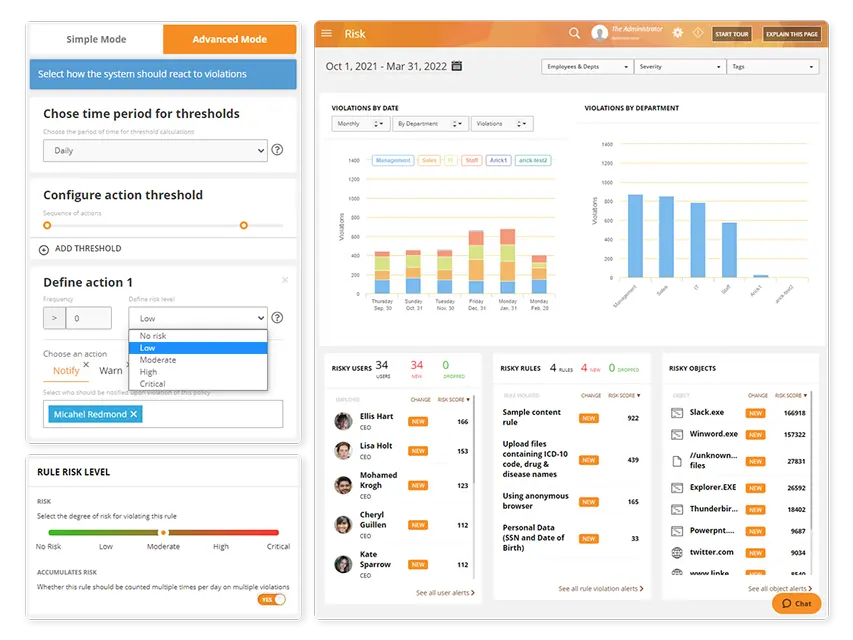The image size is (853, 640).
Task: Open the frequency operator selector
Action: (x=54, y=318)
